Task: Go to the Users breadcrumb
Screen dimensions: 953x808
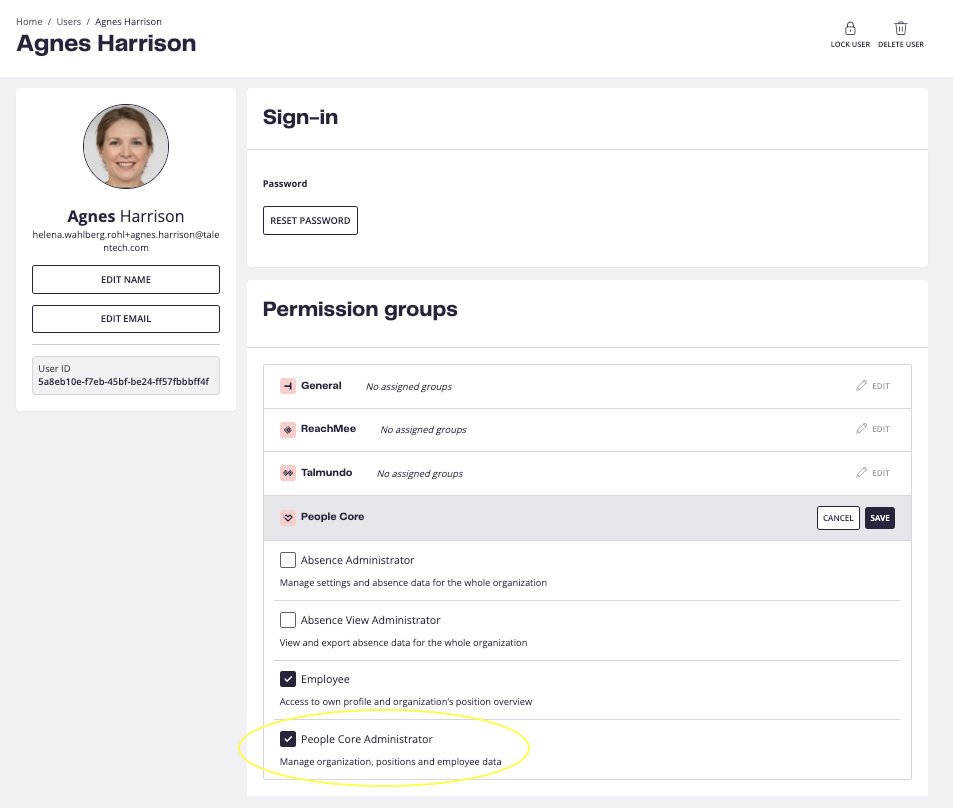Action: coord(69,22)
